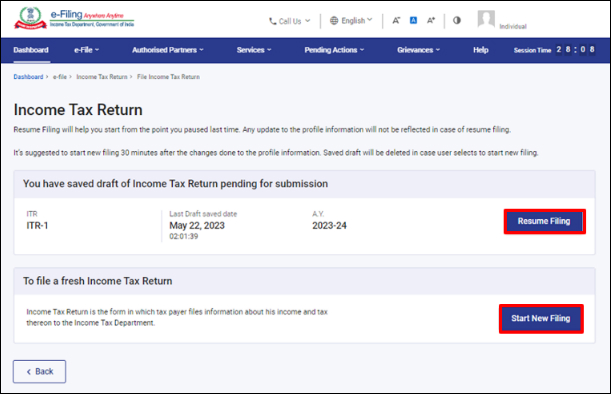Image resolution: width=611 pixels, height=394 pixels.
Task: Reset to default font size A icon
Action: click(413, 20)
